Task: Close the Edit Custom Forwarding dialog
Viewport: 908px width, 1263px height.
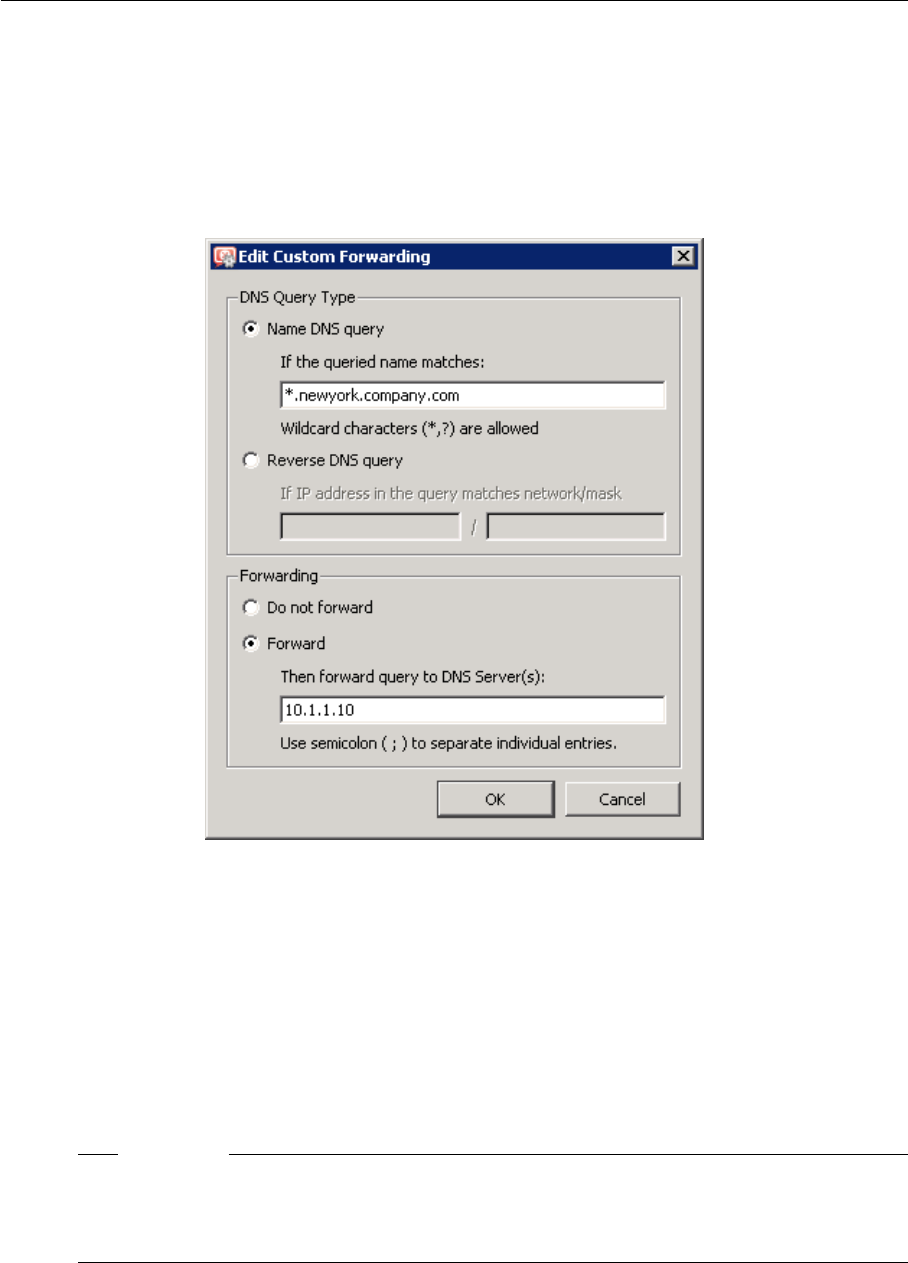Action: click(684, 257)
